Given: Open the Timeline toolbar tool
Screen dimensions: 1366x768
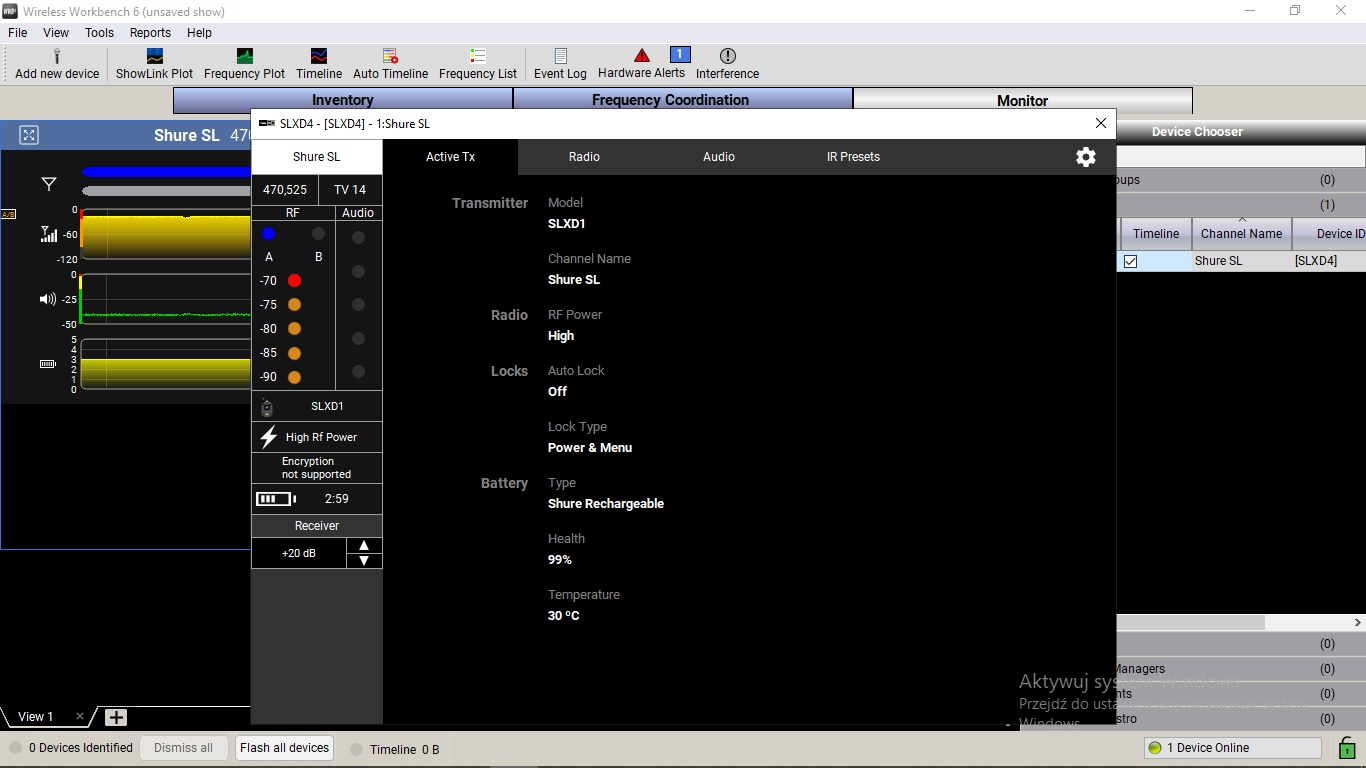Looking at the screenshot, I should point(319,64).
